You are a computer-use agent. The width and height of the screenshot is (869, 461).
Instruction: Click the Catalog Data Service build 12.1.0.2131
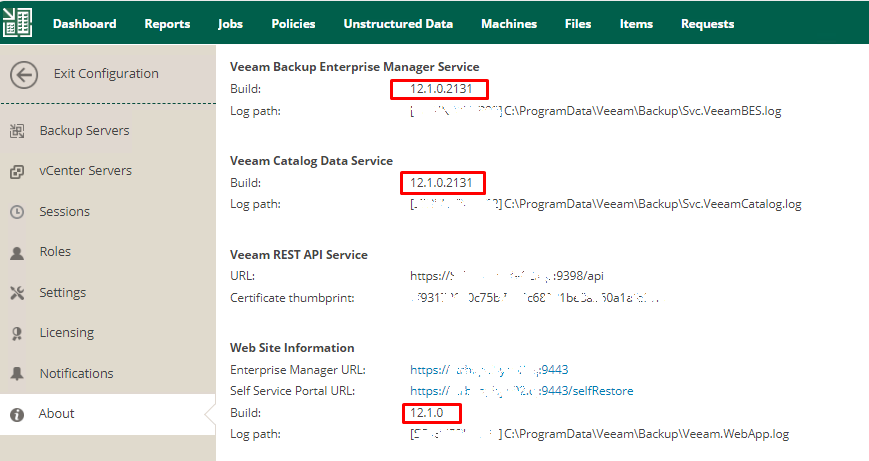(441, 183)
